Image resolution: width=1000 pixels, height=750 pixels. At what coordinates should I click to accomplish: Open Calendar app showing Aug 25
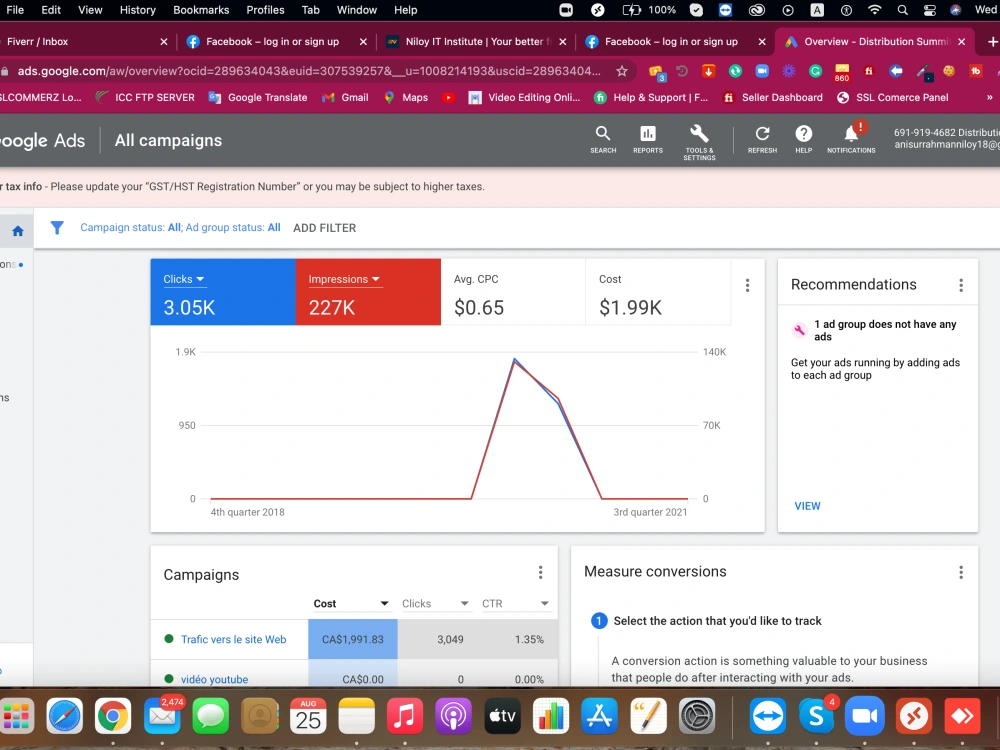pyautogui.click(x=308, y=716)
